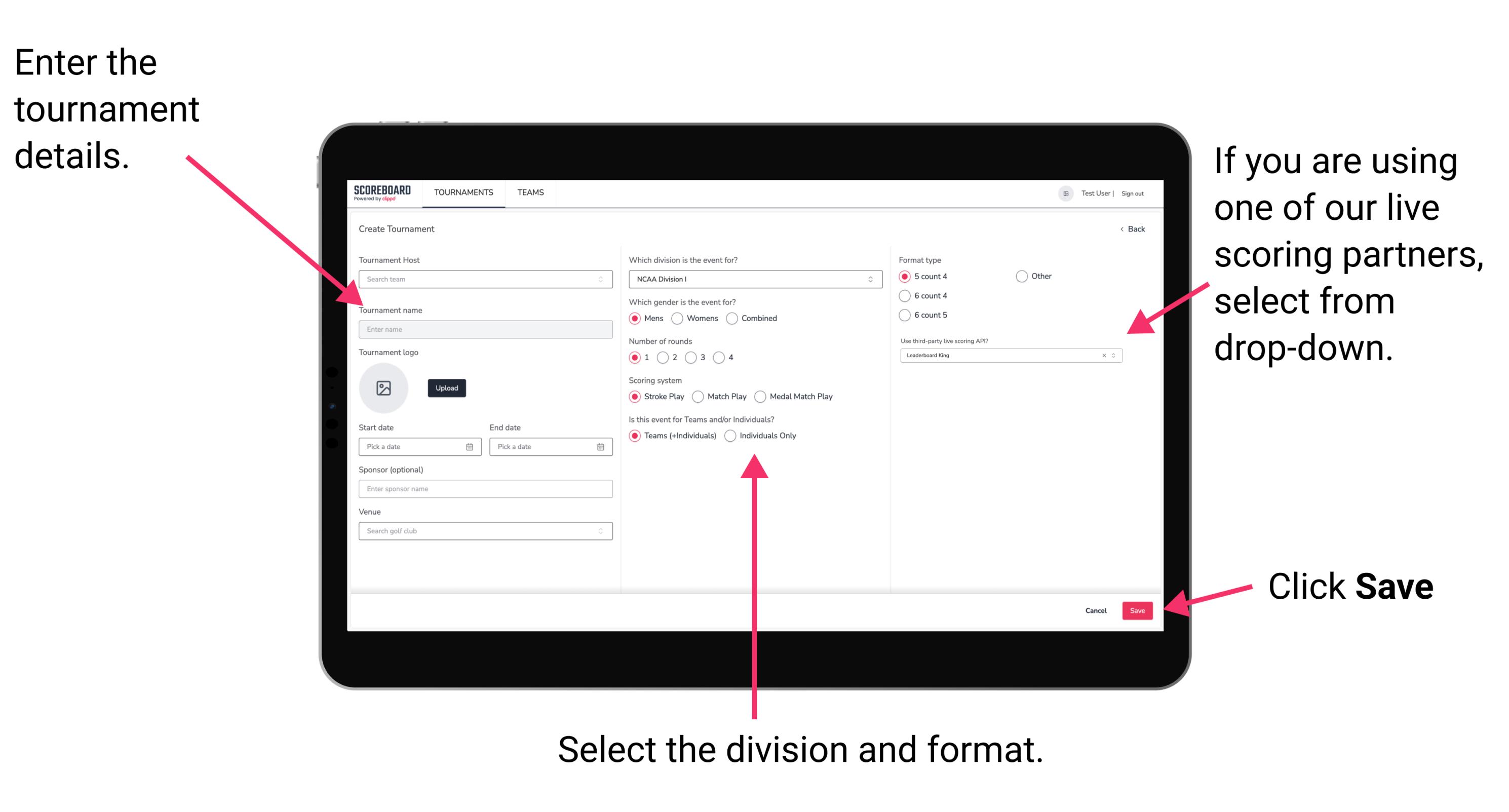Click the Tournament name input field
Viewport: 1509px width, 812px height.
pos(484,329)
